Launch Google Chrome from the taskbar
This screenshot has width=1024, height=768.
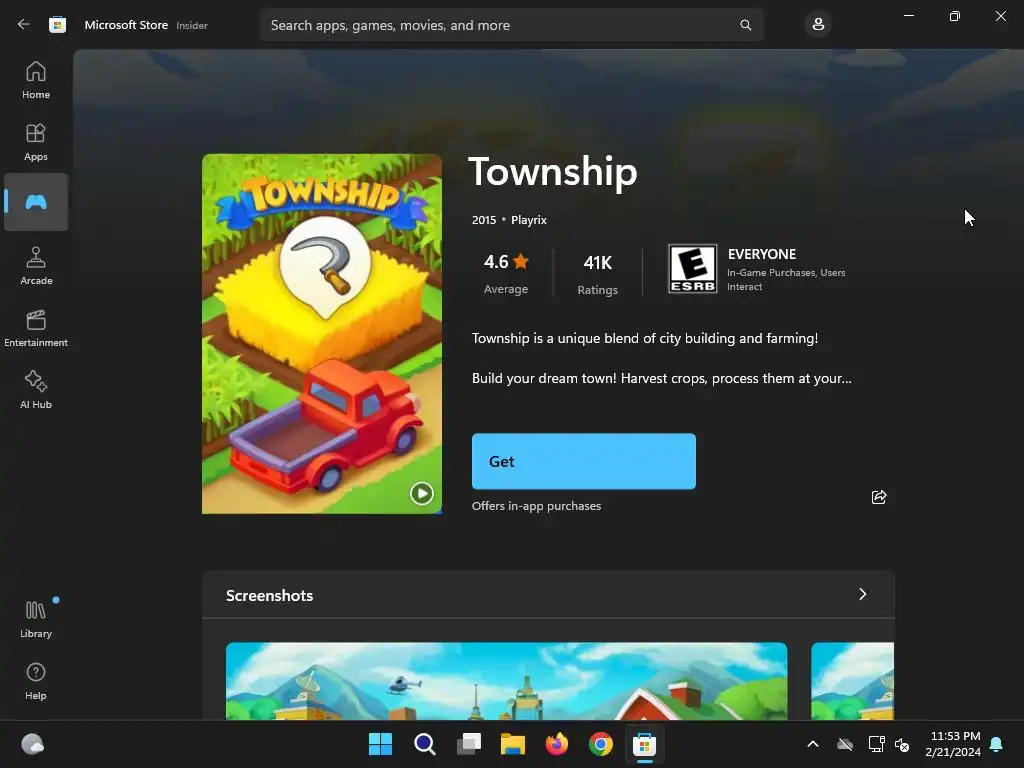[x=601, y=744]
